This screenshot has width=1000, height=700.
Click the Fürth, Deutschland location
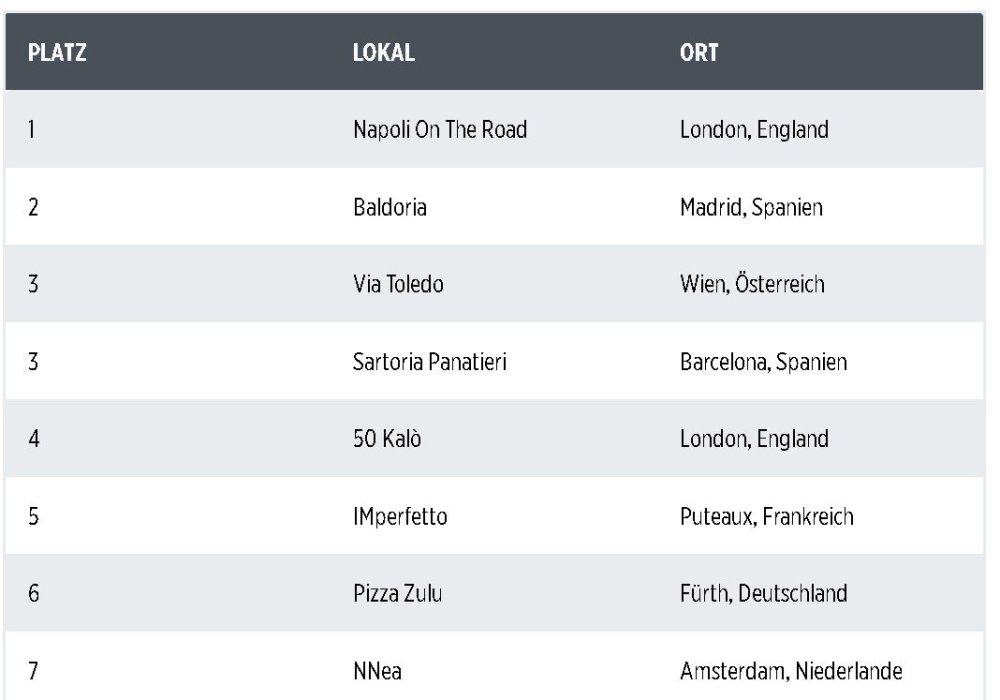[x=763, y=593]
